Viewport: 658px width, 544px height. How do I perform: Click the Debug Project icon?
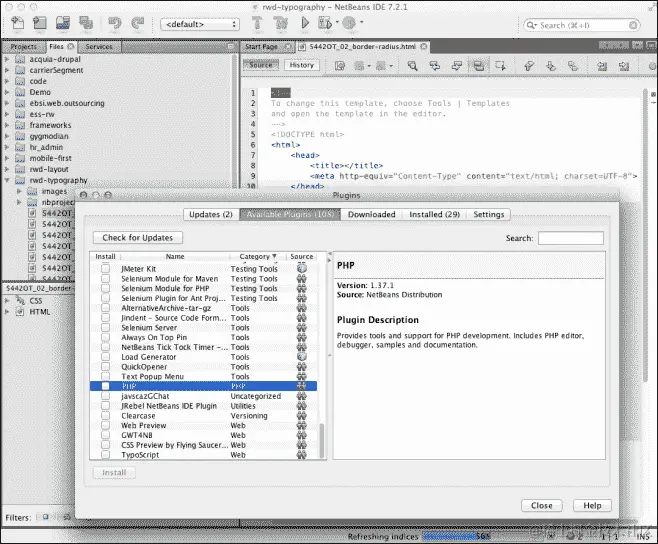pyautogui.click(x=325, y=24)
